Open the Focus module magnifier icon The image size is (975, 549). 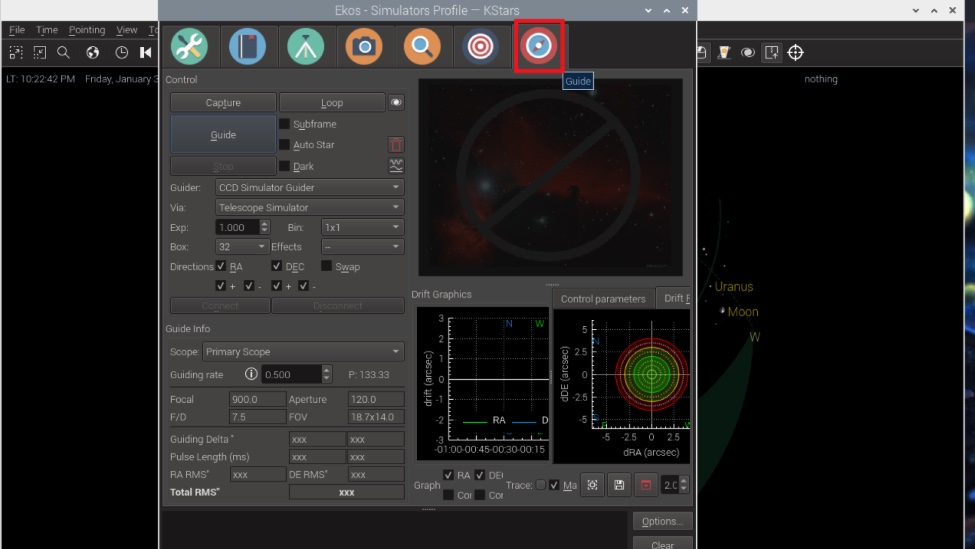click(422, 47)
